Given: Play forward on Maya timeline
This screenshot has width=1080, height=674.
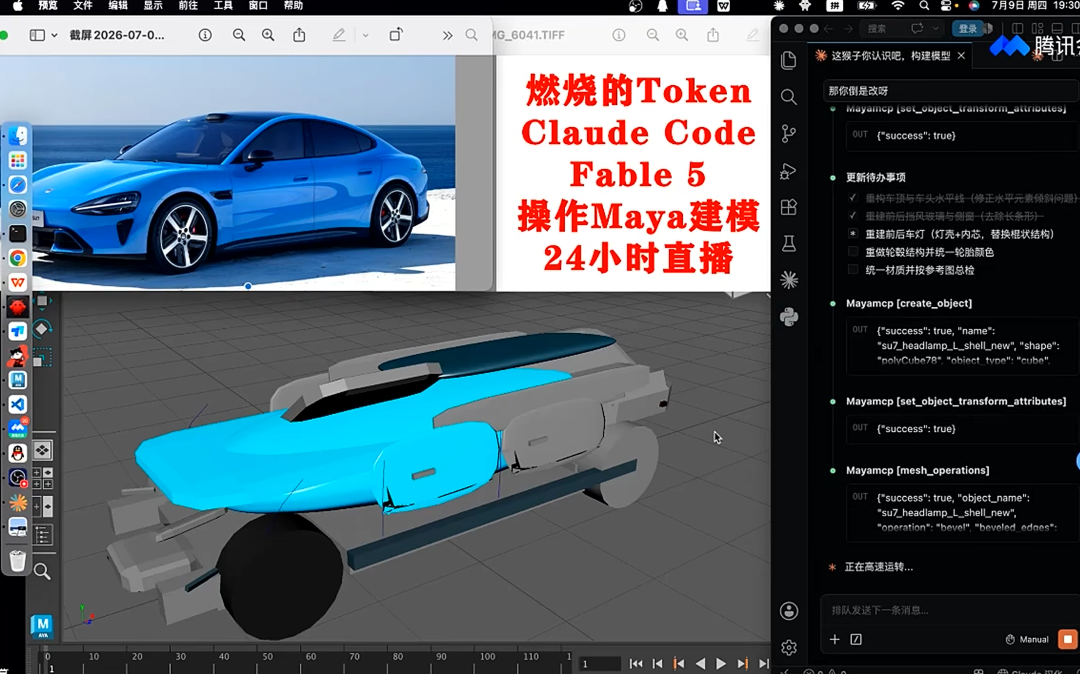Looking at the screenshot, I should pos(720,664).
